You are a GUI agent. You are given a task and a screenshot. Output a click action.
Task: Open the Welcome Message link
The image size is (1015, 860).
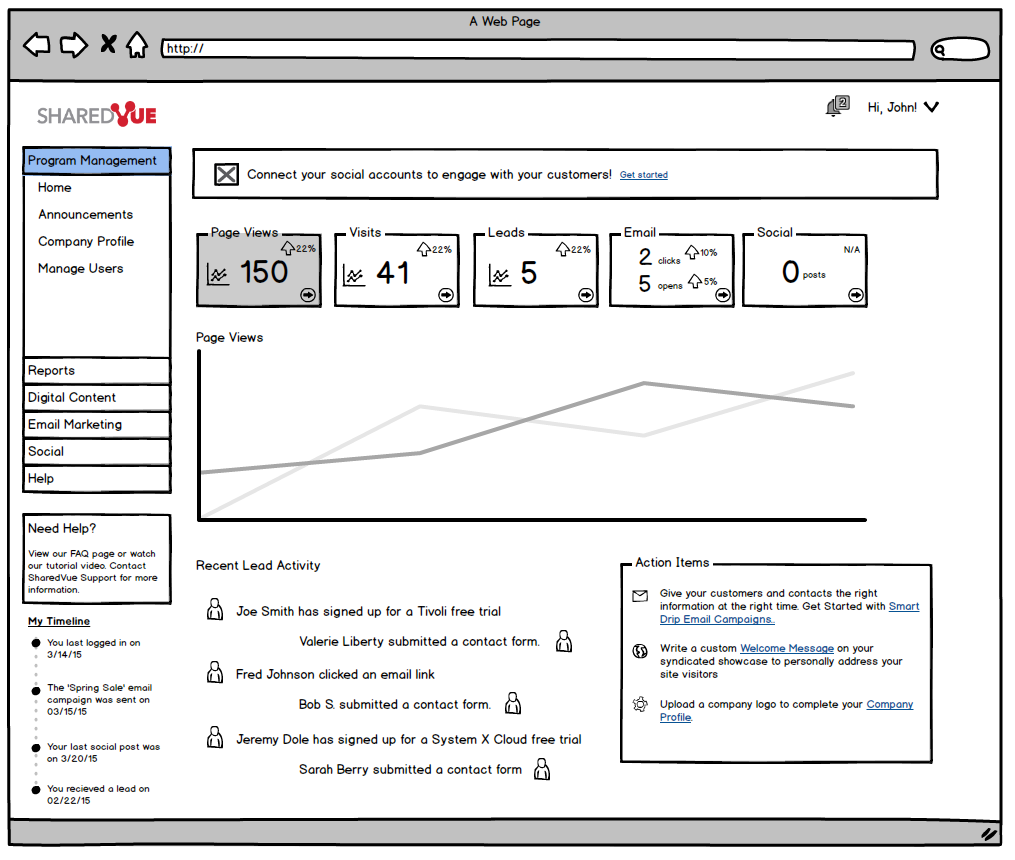pos(786,648)
